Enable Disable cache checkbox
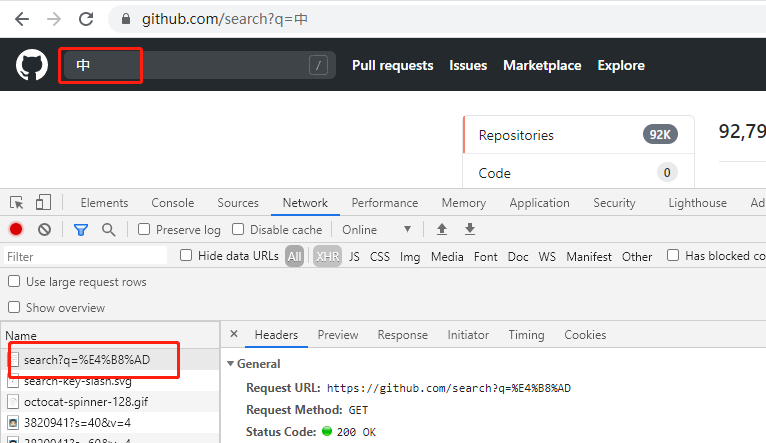766x443 pixels. [238, 229]
